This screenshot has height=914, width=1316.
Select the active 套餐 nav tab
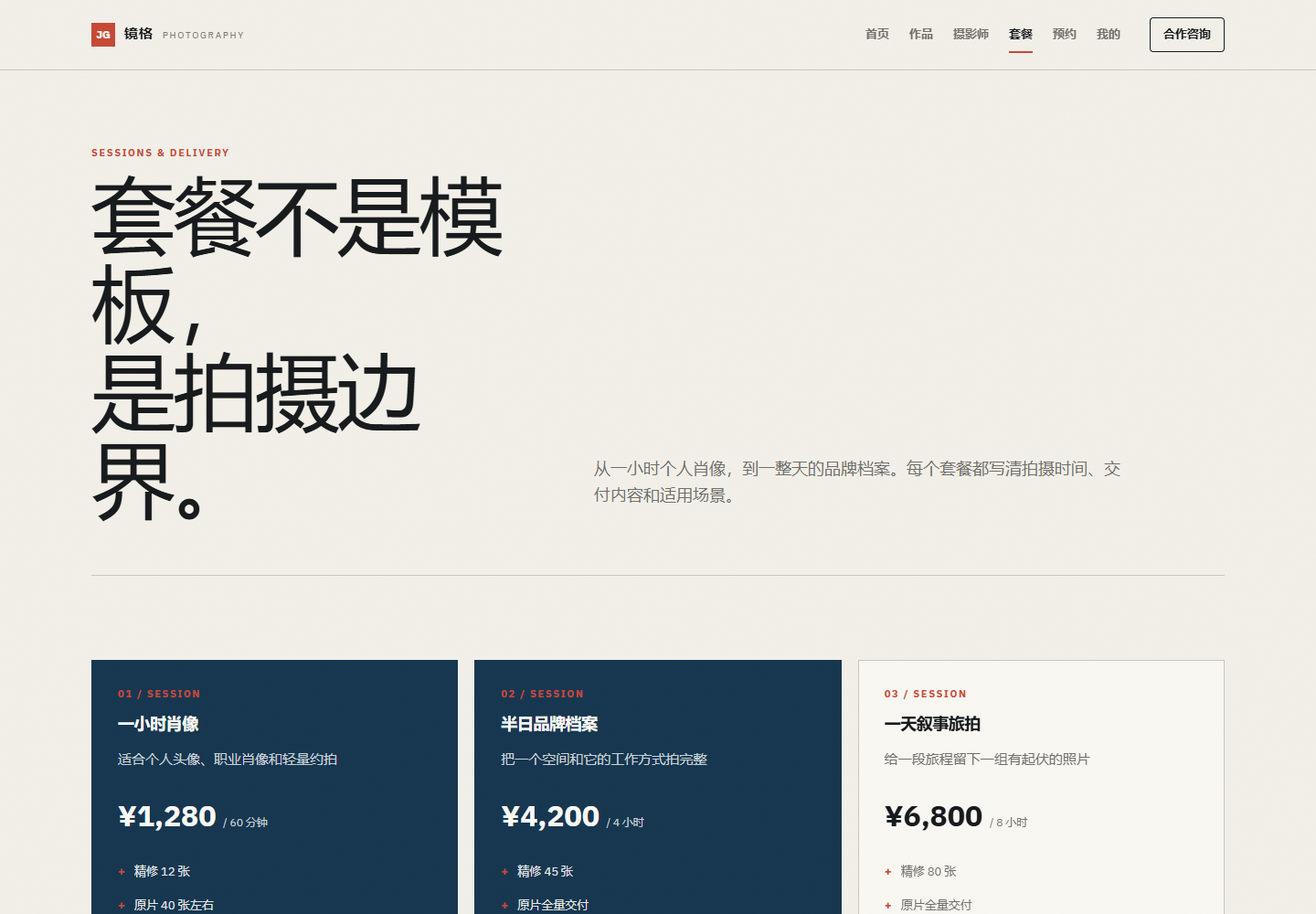tap(1021, 34)
